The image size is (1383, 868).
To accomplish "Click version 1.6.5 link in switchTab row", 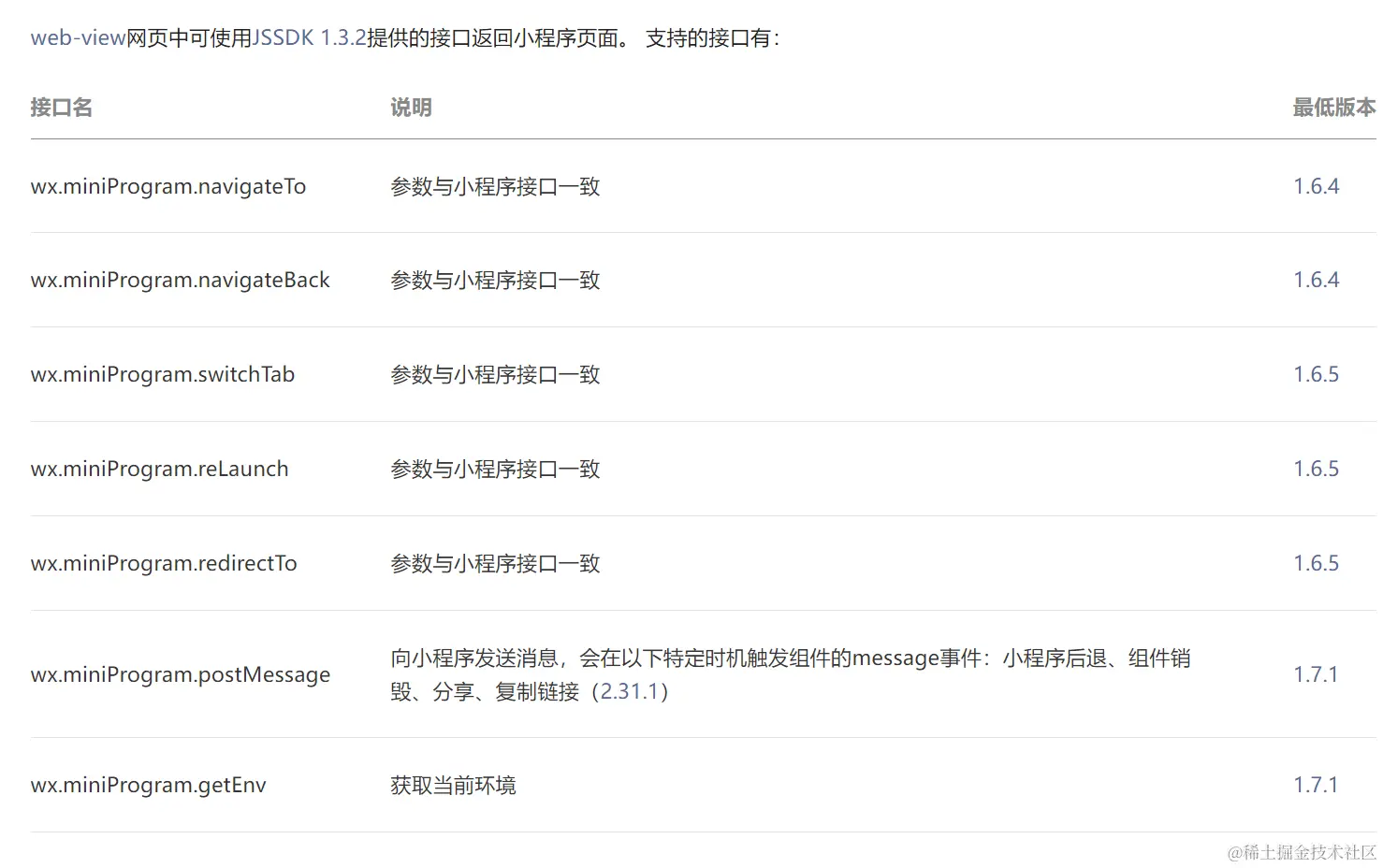I will tap(1316, 374).
